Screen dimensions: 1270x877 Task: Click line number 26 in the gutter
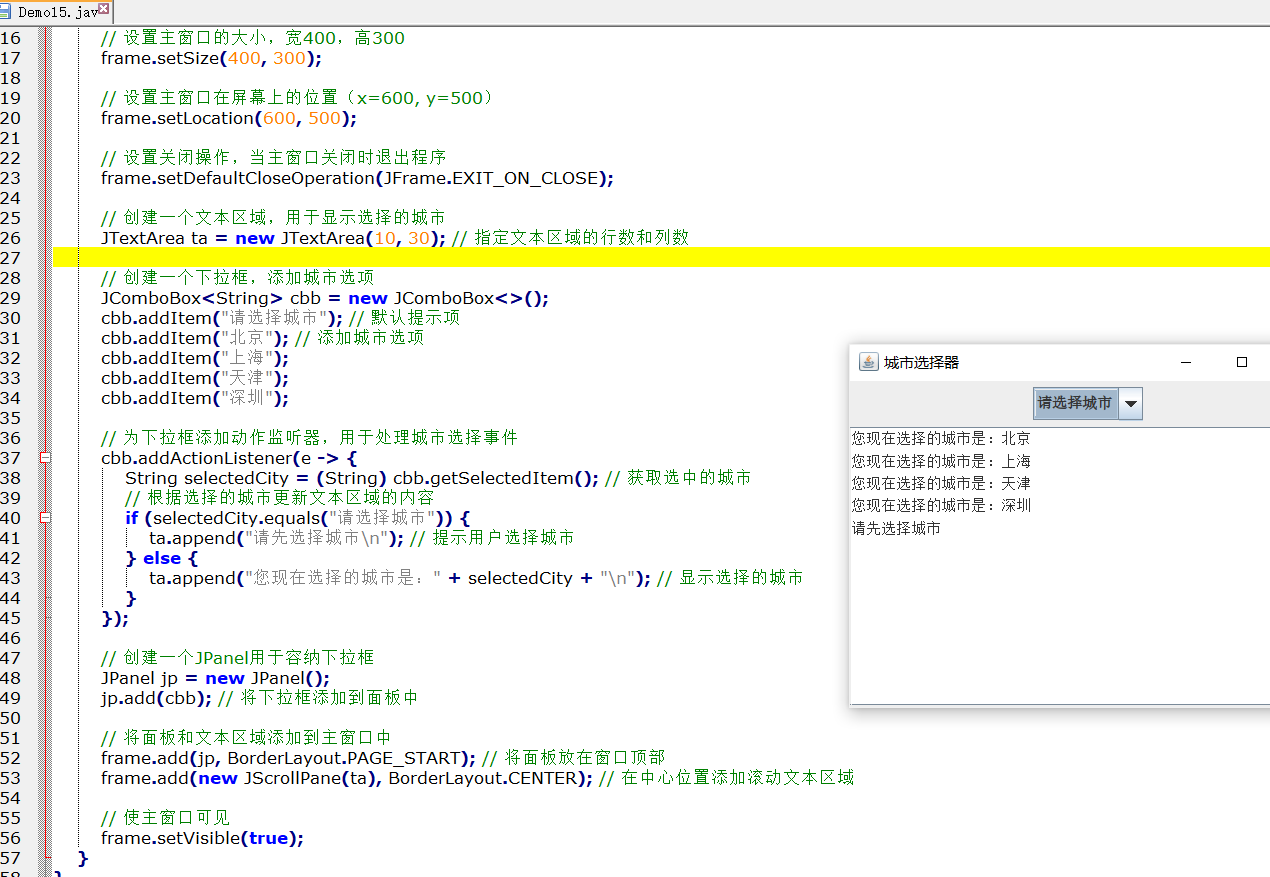coord(11,238)
